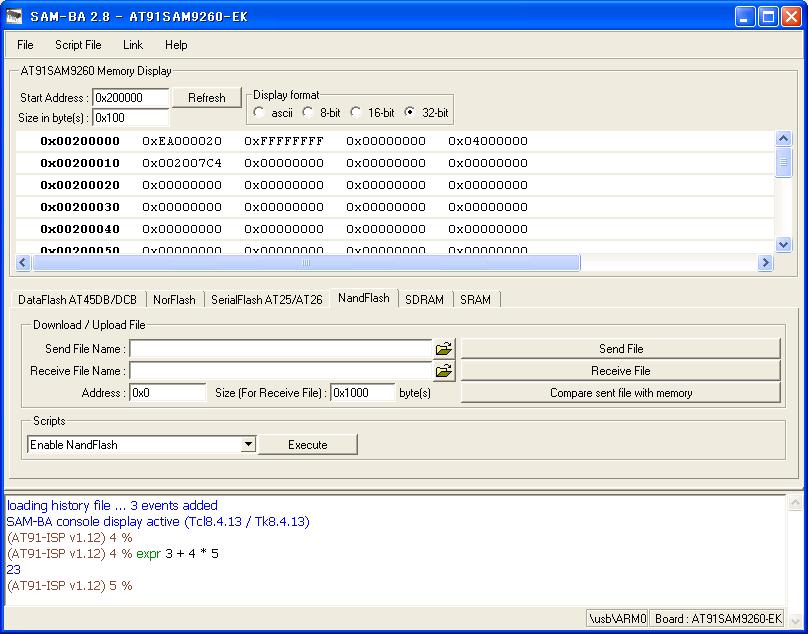Execute the selected script

coord(308,444)
